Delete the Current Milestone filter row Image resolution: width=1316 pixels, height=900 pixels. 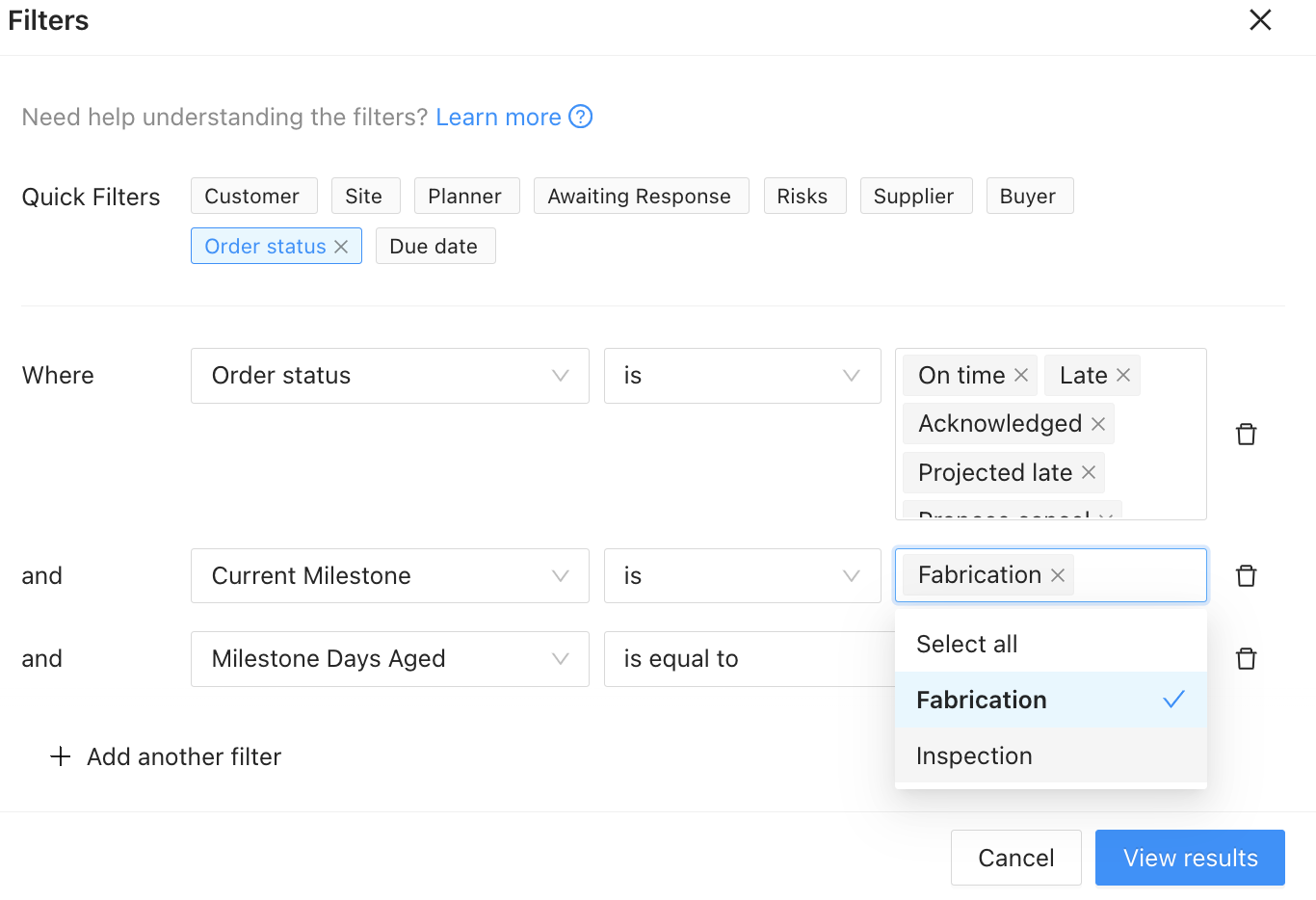tap(1247, 575)
